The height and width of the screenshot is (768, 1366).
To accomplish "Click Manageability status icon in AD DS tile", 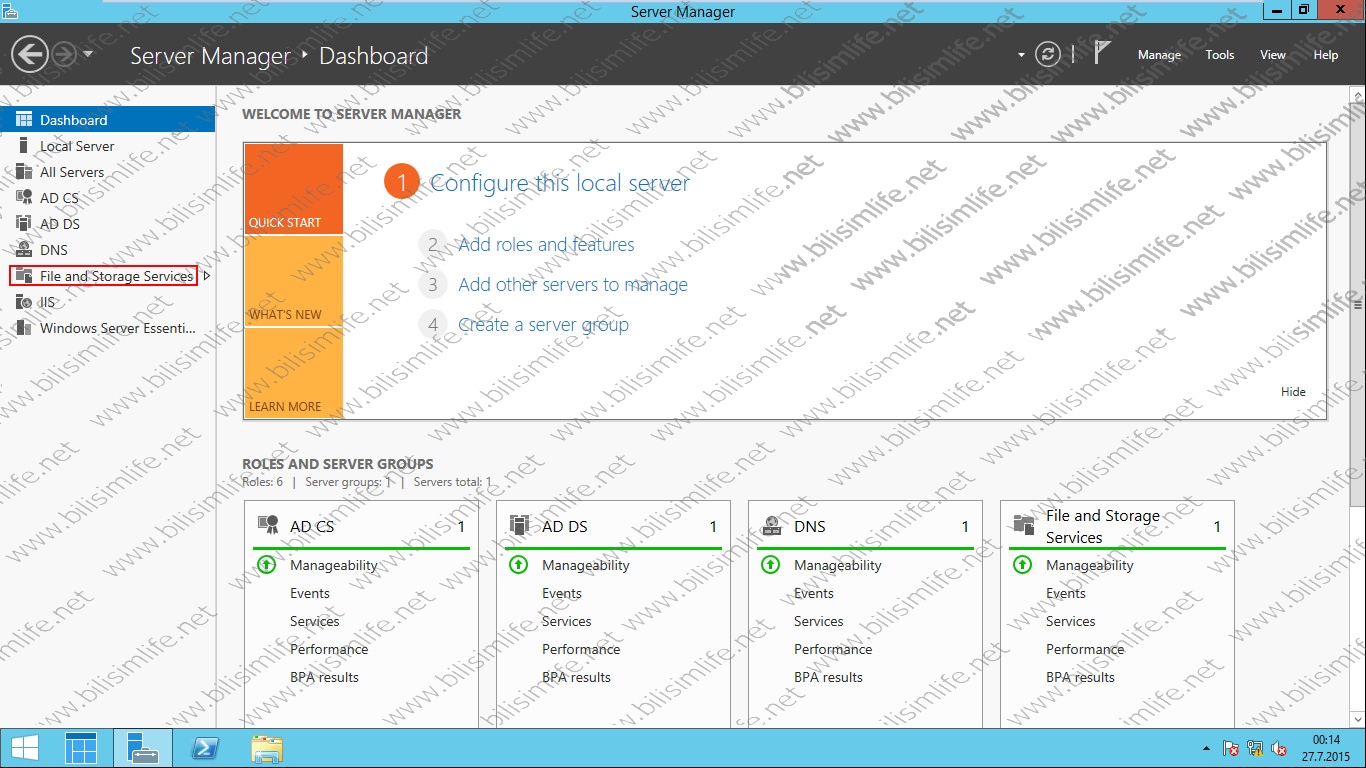I will (519, 565).
